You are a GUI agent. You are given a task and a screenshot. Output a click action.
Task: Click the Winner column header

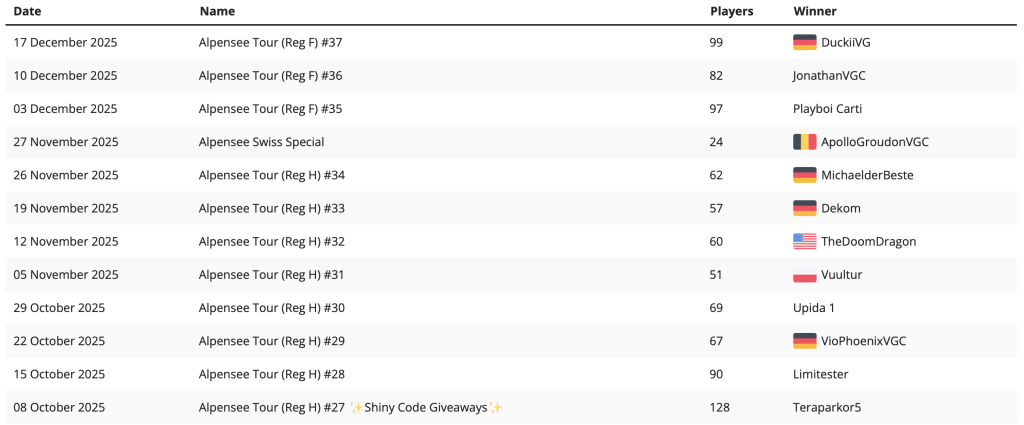[814, 11]
